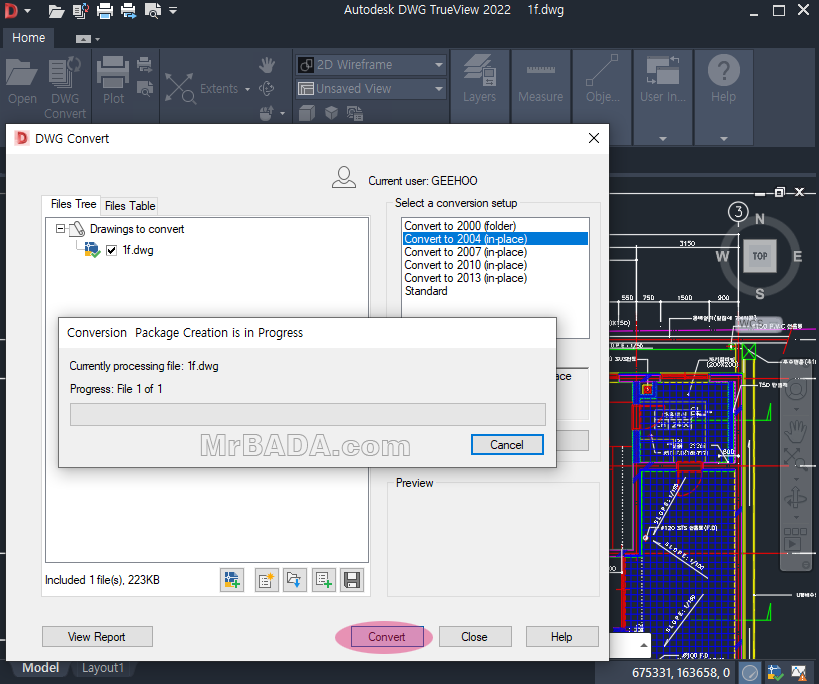Click the Close button in DWG Convert
819x684 pixels.
point(475,637)
